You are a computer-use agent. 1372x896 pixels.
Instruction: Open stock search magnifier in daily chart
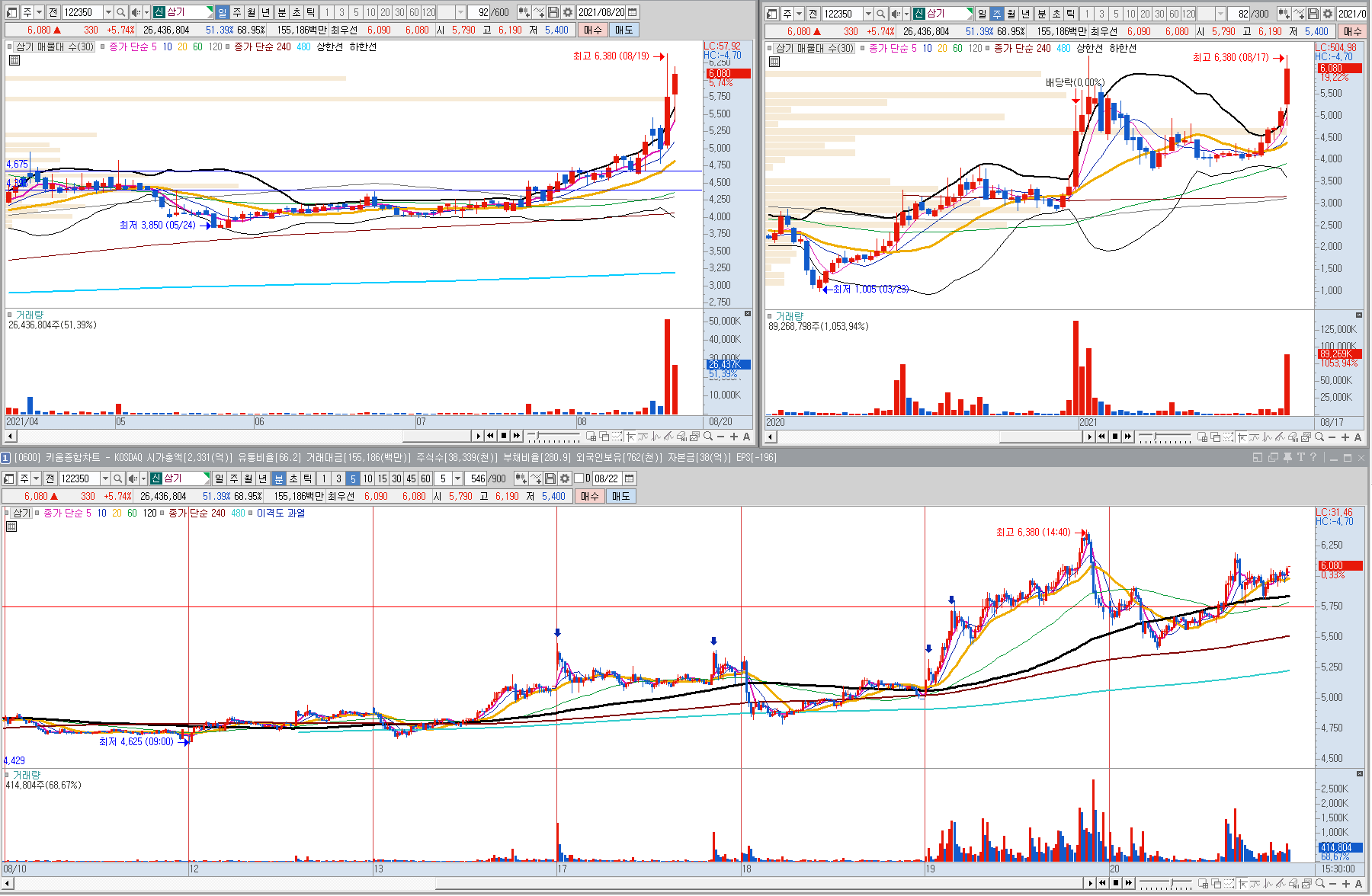click(x=120, y=12)
